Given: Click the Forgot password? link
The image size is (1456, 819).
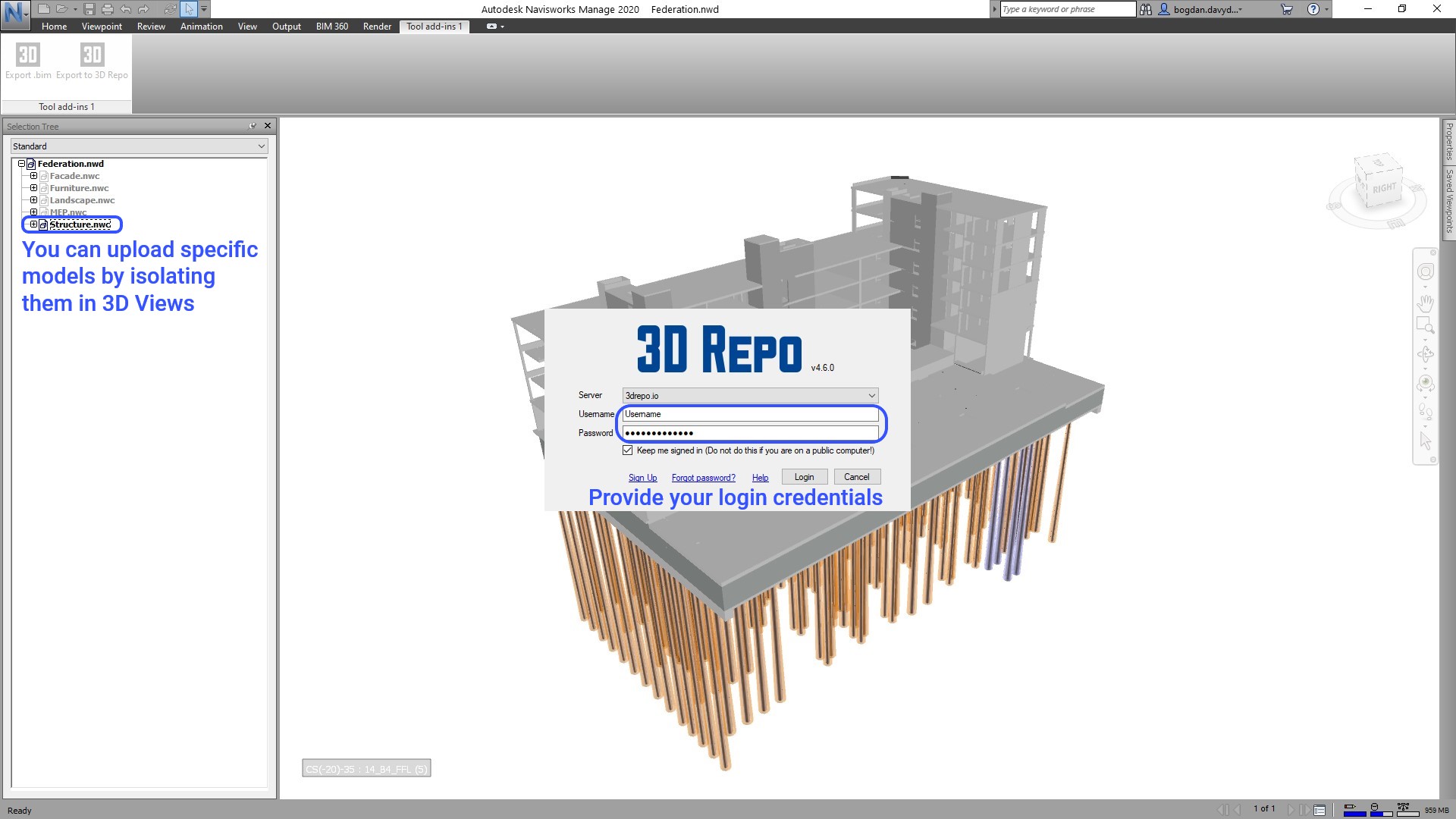Looking at the screenshot, I should [703, 478].
